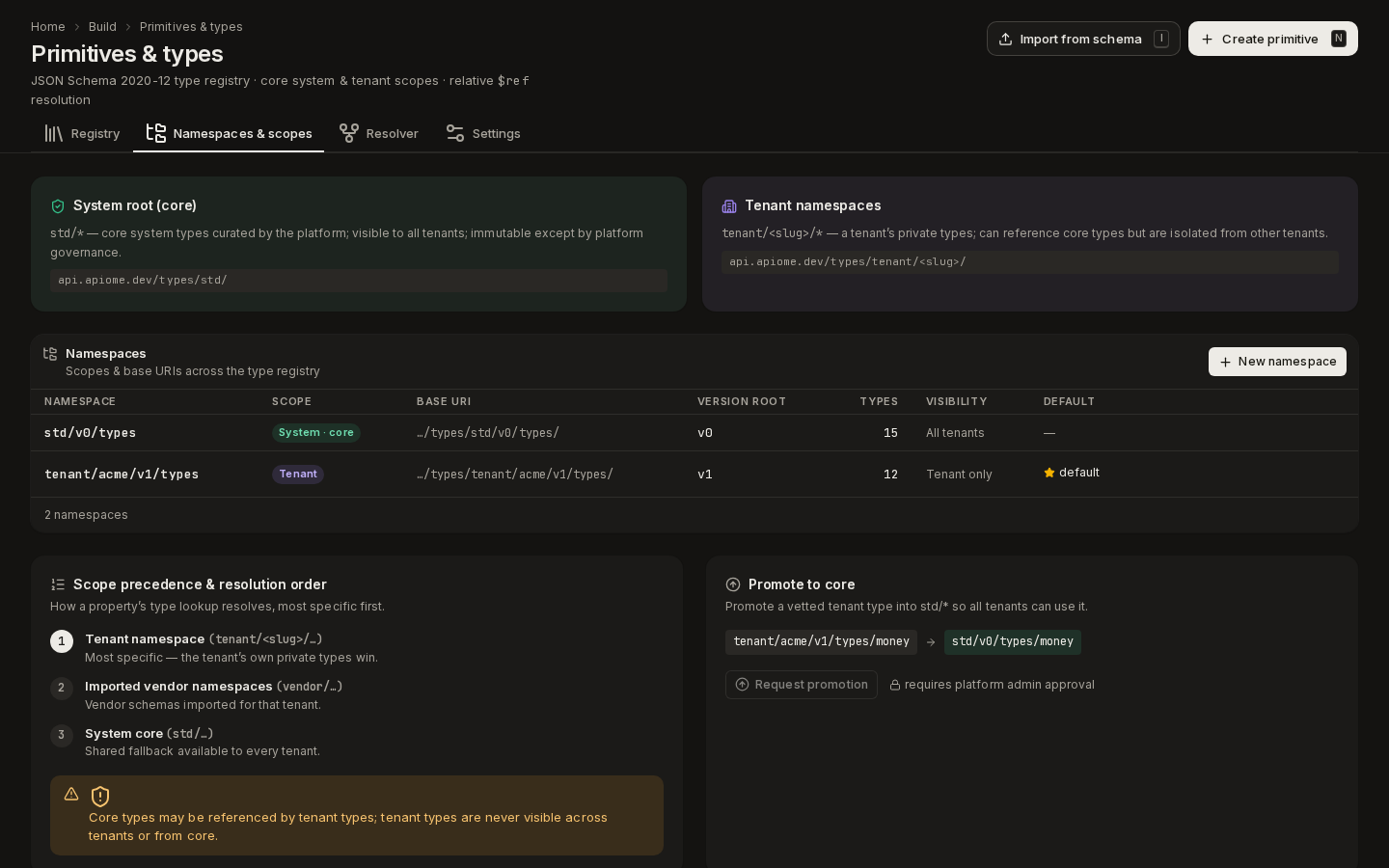Select the Namespaces & scopes tab
1389x868 pixels.
[x=229, y=133]
